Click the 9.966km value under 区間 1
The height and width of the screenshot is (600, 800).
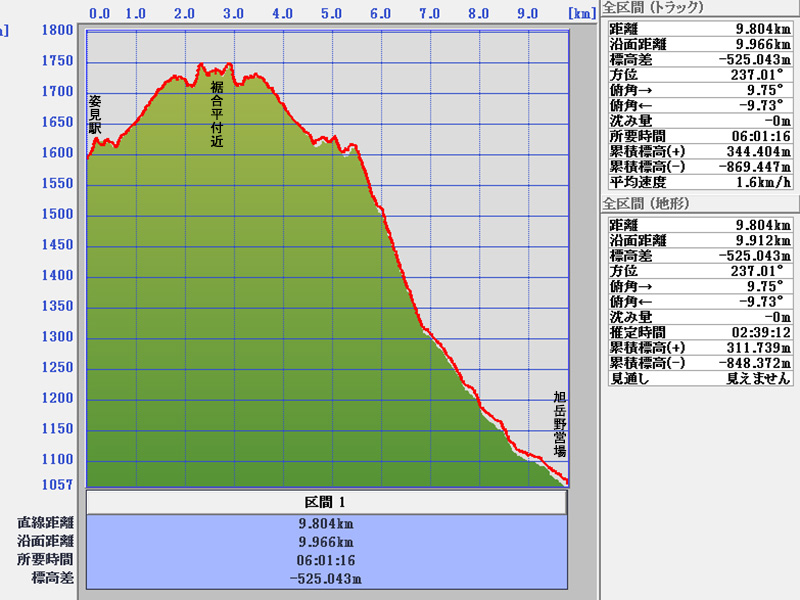click(326, 541)
